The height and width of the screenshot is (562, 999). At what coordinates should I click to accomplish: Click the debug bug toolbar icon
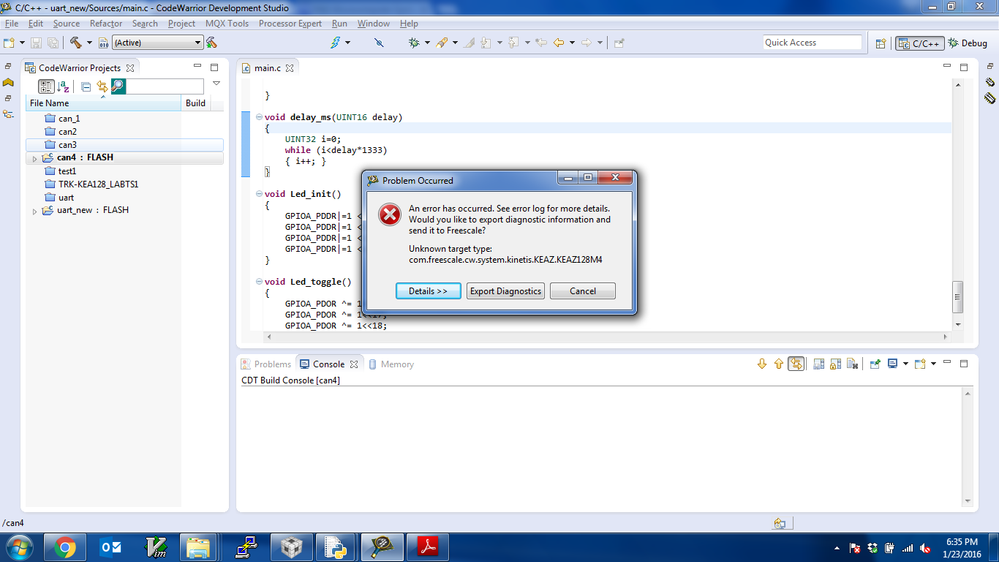(x=414, y=43)
